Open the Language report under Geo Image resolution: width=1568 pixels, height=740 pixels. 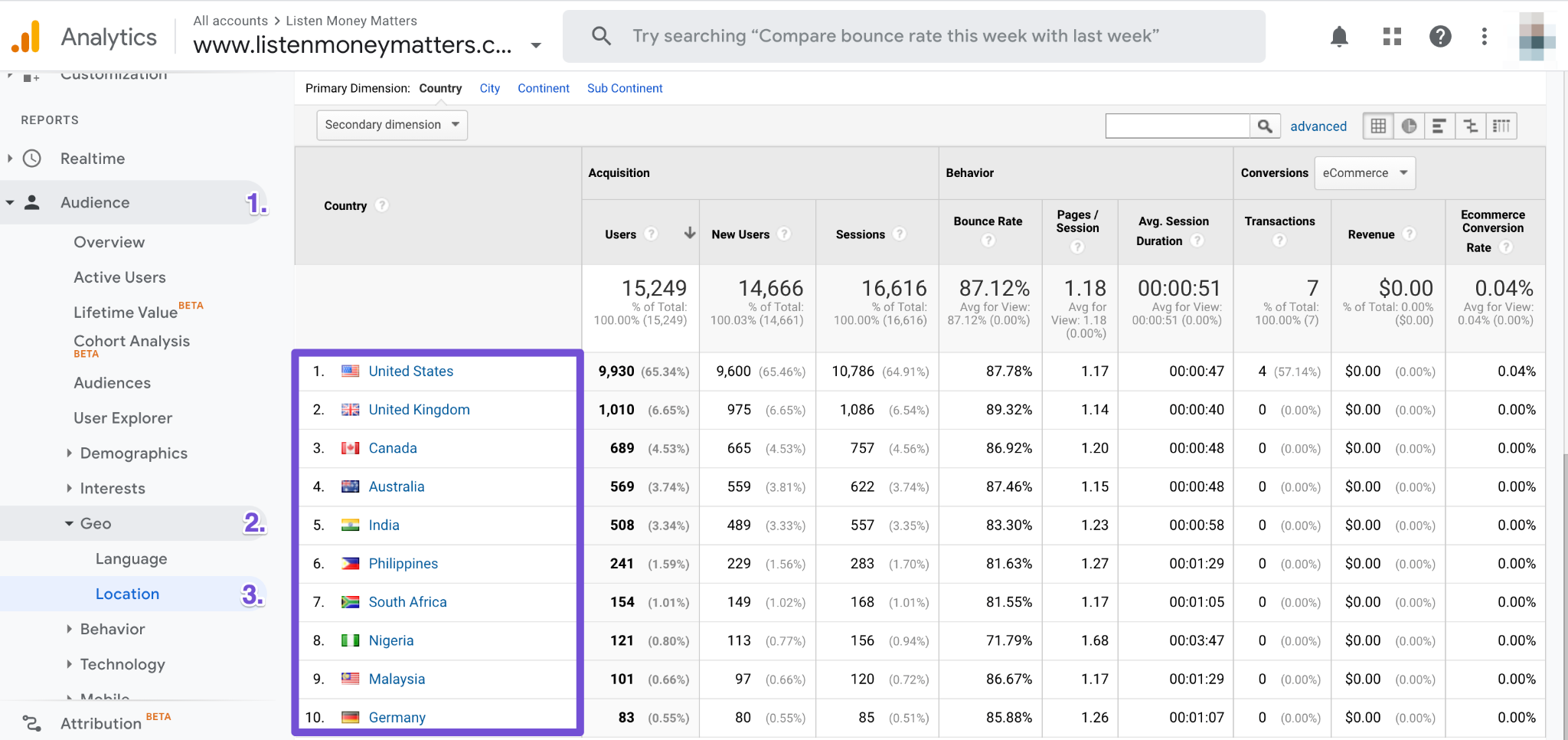pyautogui.click(x=132, y=559)
